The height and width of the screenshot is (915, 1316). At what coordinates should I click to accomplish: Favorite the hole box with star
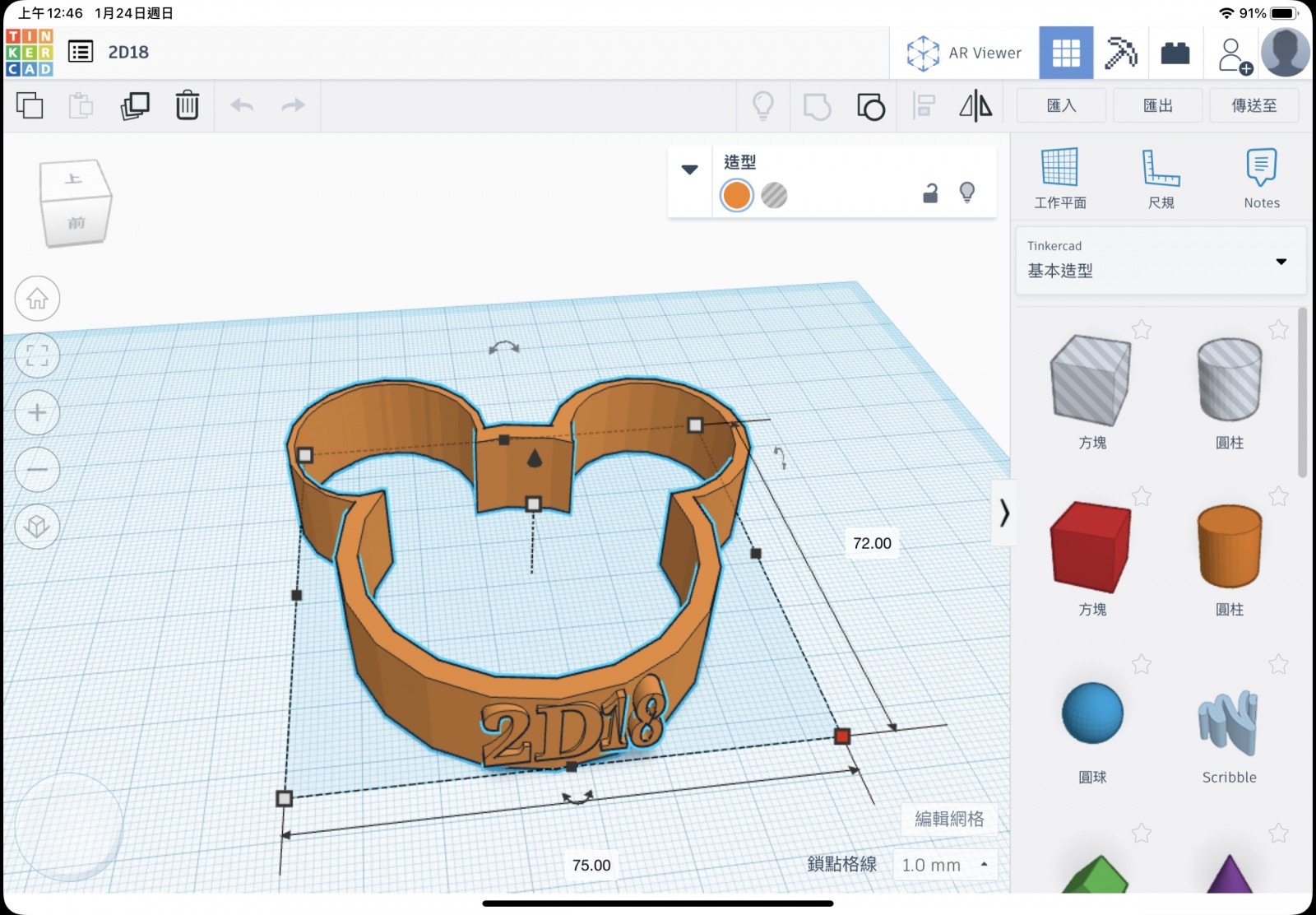click(1141, 330)
